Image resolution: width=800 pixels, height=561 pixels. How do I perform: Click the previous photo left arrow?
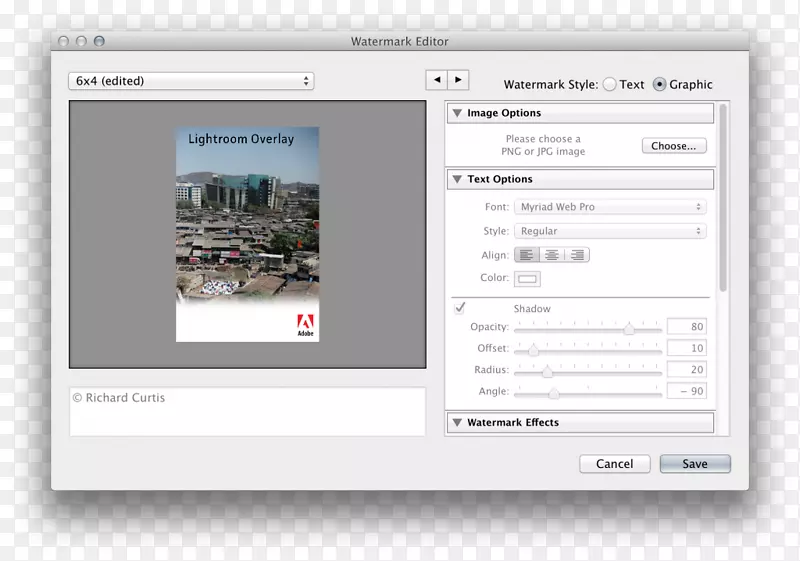[x=436, y=80]
